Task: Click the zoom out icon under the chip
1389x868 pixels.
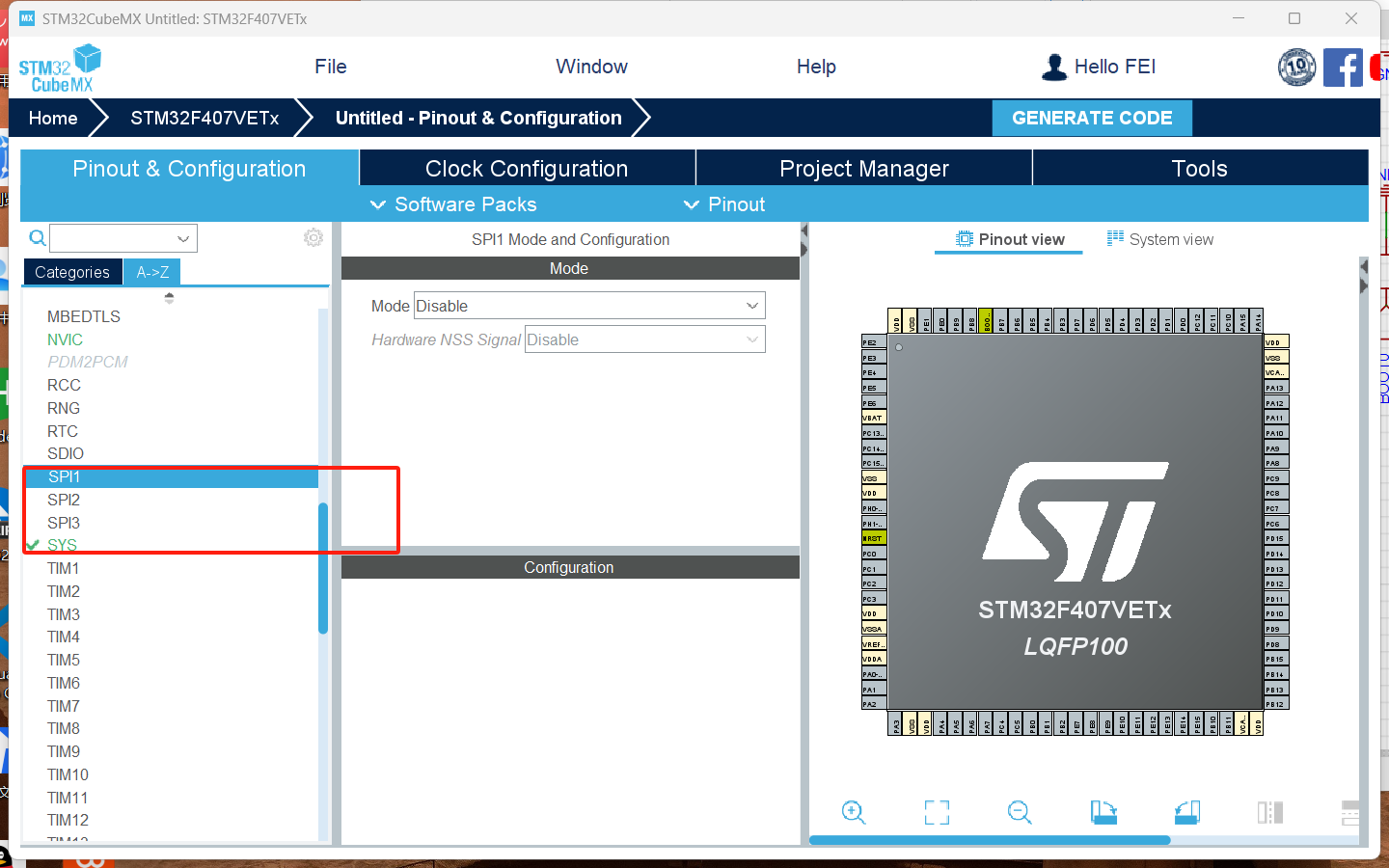Action: click(1020, 812)
